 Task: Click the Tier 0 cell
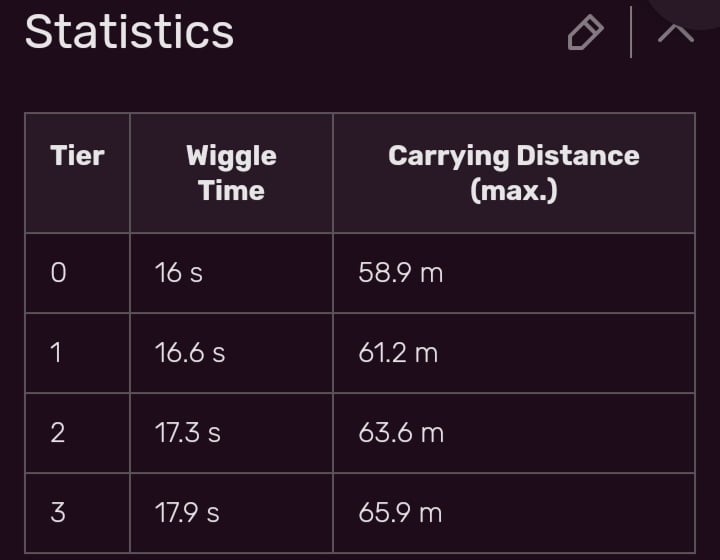78,273
